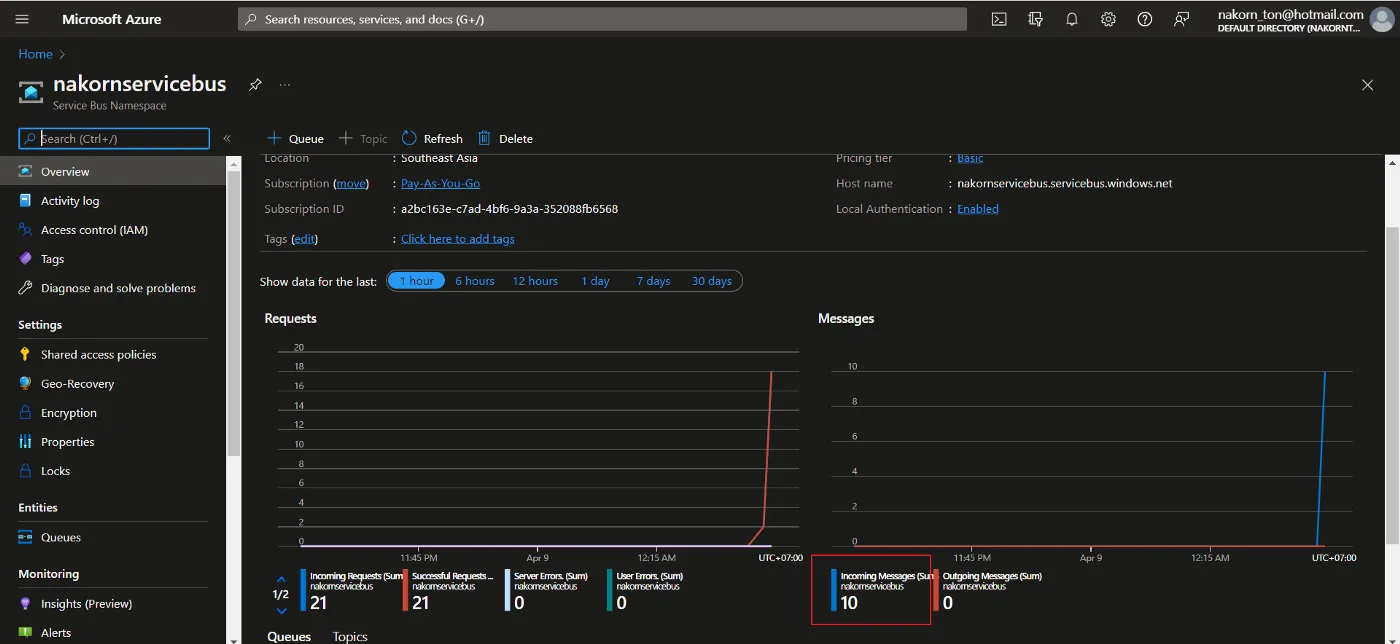
Task: Open portal settings gear
Action: point(1108,19)
